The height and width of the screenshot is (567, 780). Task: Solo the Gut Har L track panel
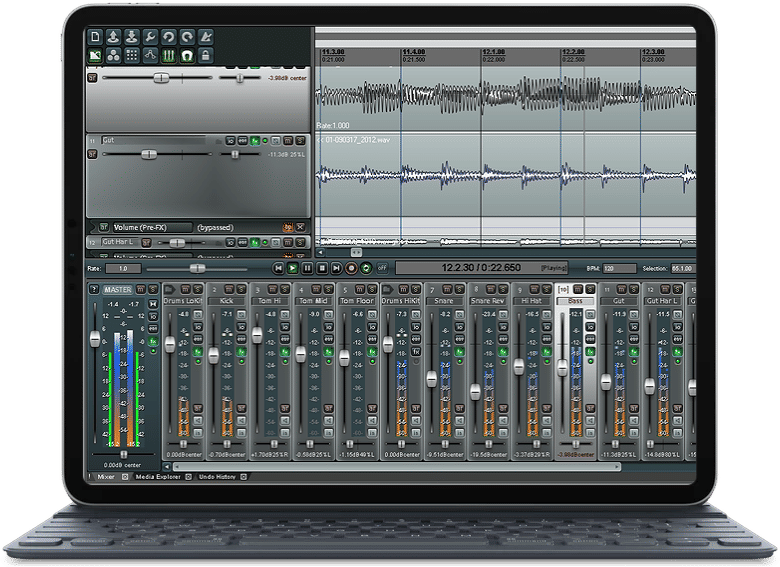coord(300,243)
